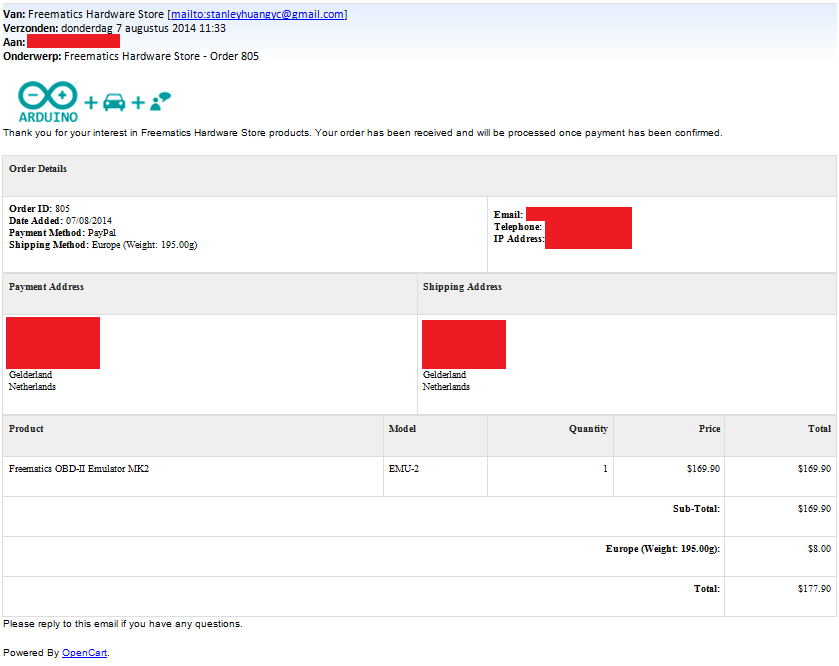
Task: Select the subject "Freematics Hardware Store - Order 805"
Action: (x=161, y=56)
